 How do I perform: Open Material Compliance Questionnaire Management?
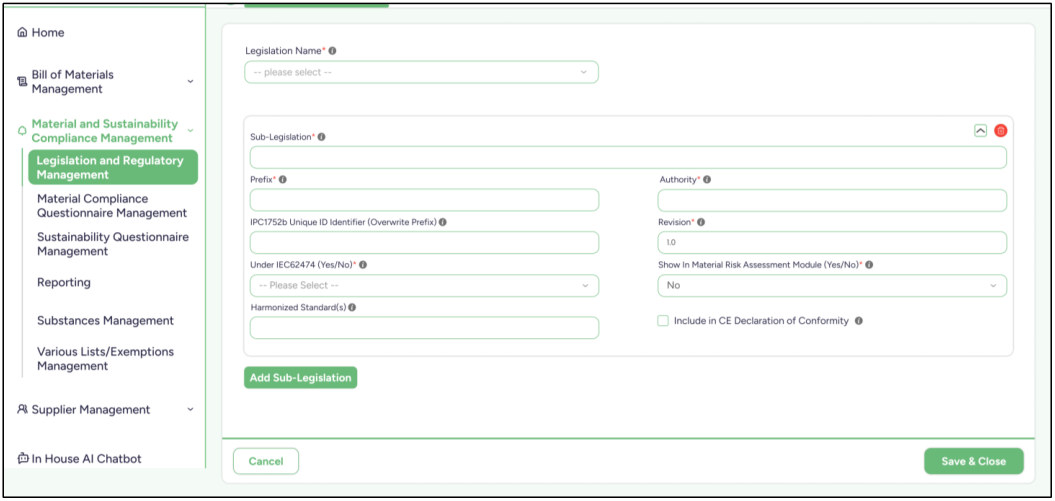click(112, 206)
